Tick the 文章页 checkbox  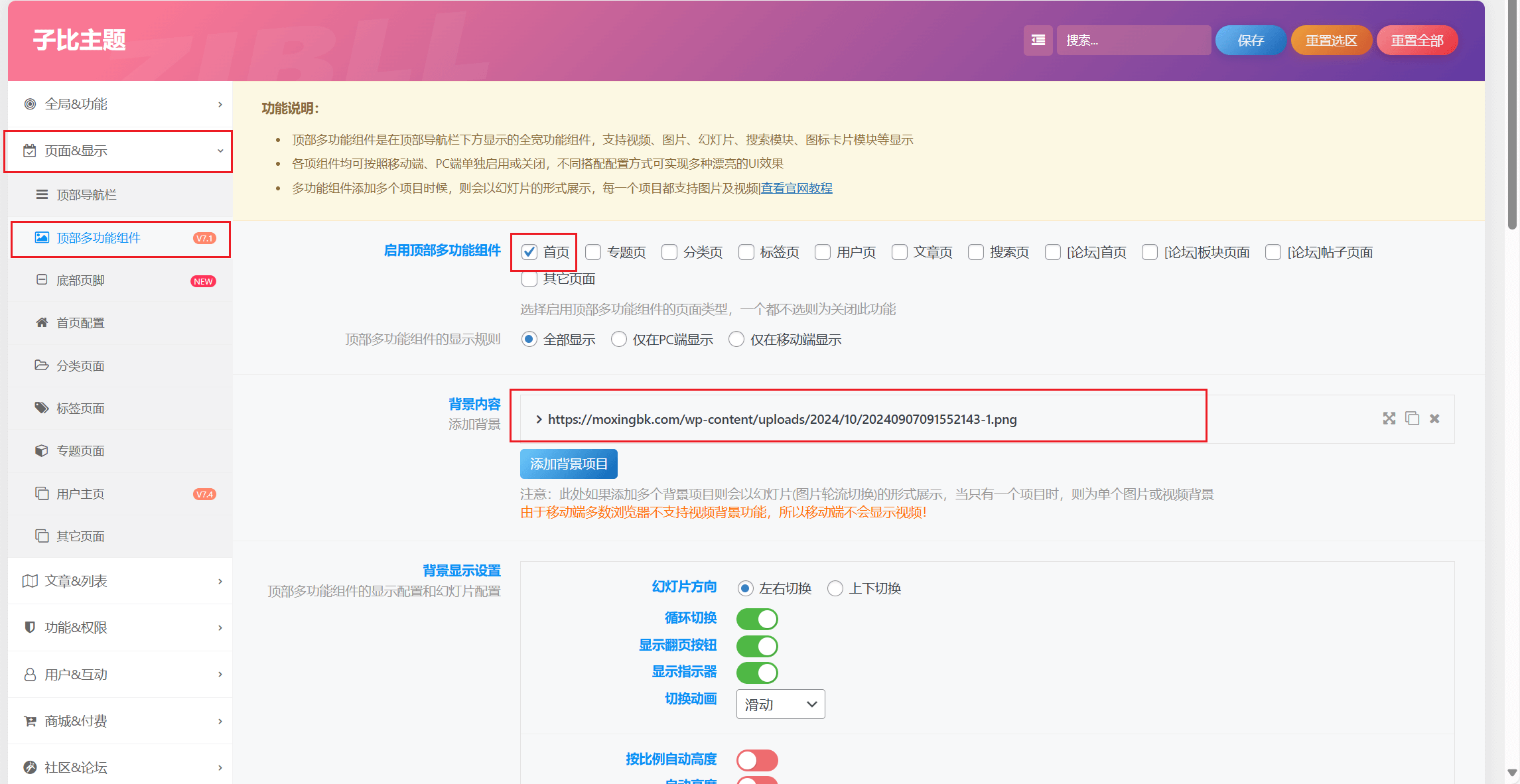900,252
